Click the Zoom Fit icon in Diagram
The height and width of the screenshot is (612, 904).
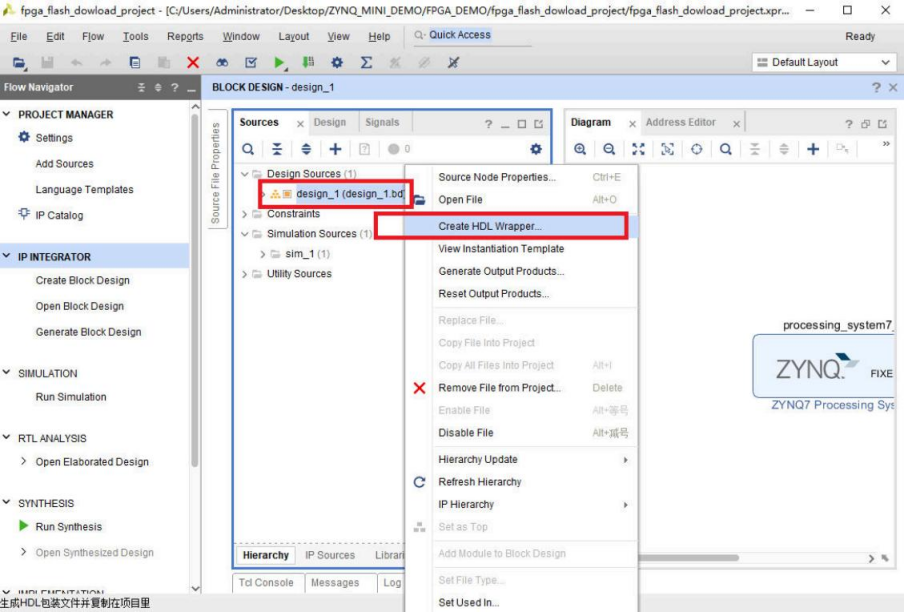tap(638, 149)
